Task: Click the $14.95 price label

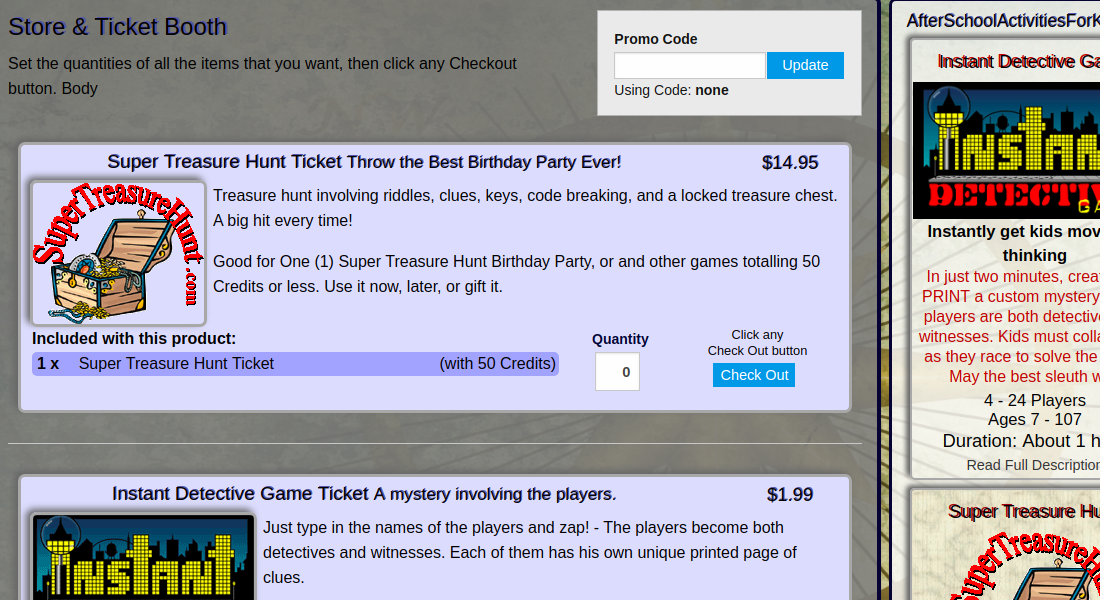Action: [x=790, y=163]
